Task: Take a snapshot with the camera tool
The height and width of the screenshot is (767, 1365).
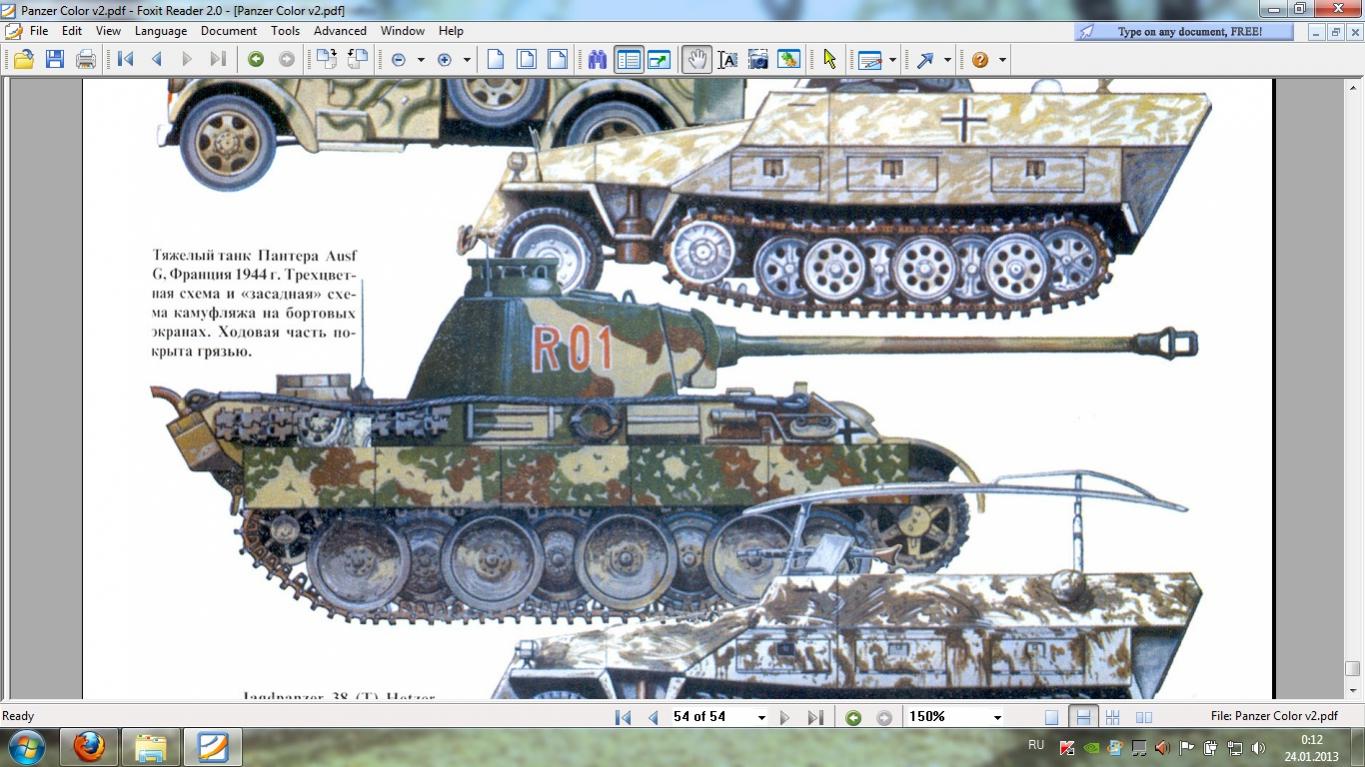Action: pos(759,59)
